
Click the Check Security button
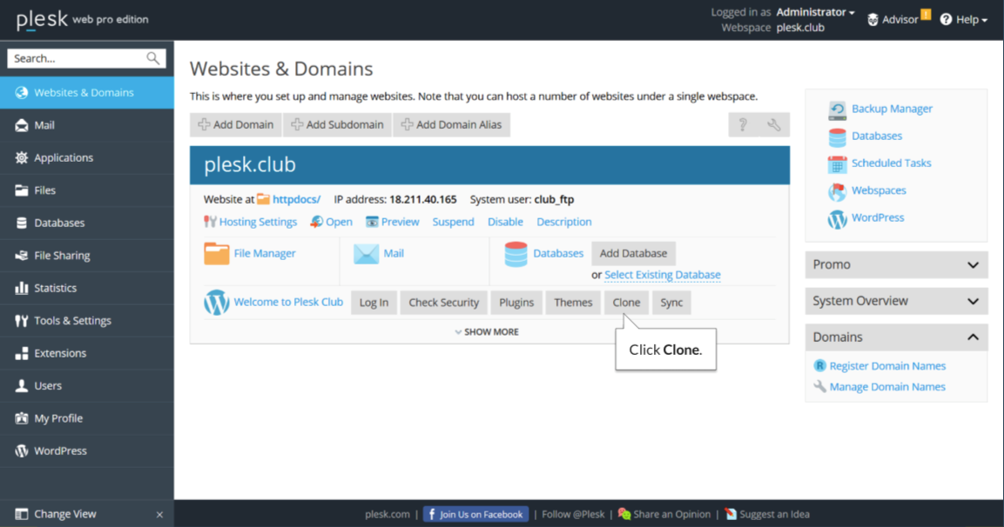[444, 302]
